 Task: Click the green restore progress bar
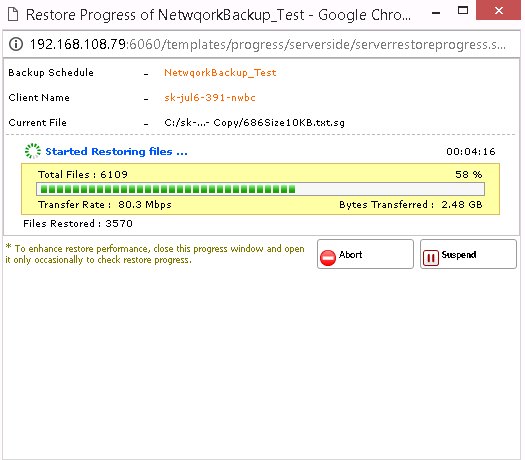260,189
